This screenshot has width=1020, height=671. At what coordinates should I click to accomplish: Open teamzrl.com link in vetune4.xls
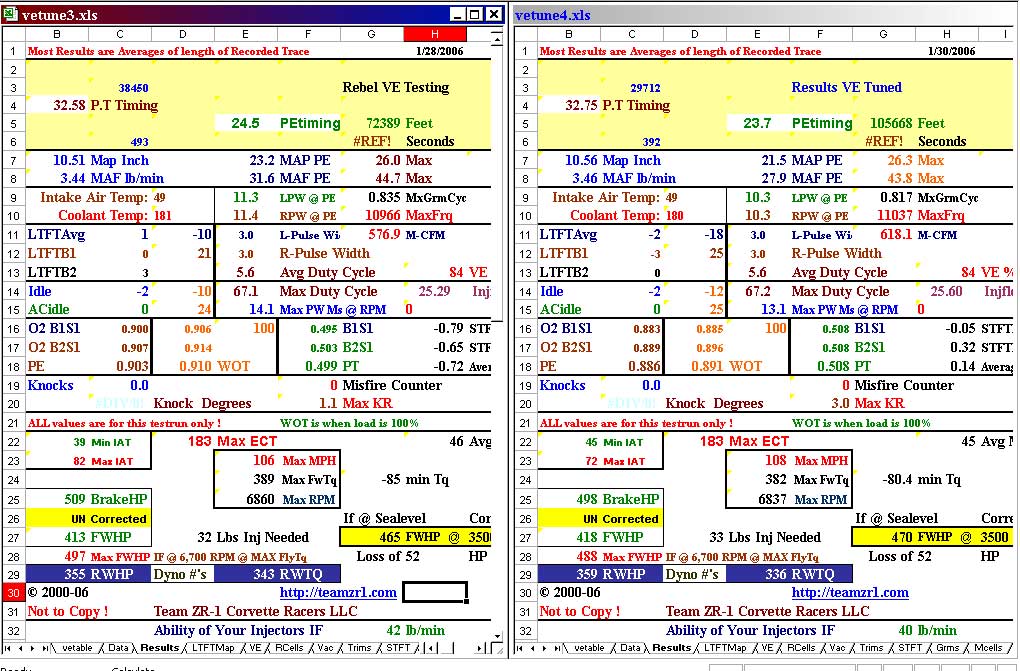tap(850, 593)
